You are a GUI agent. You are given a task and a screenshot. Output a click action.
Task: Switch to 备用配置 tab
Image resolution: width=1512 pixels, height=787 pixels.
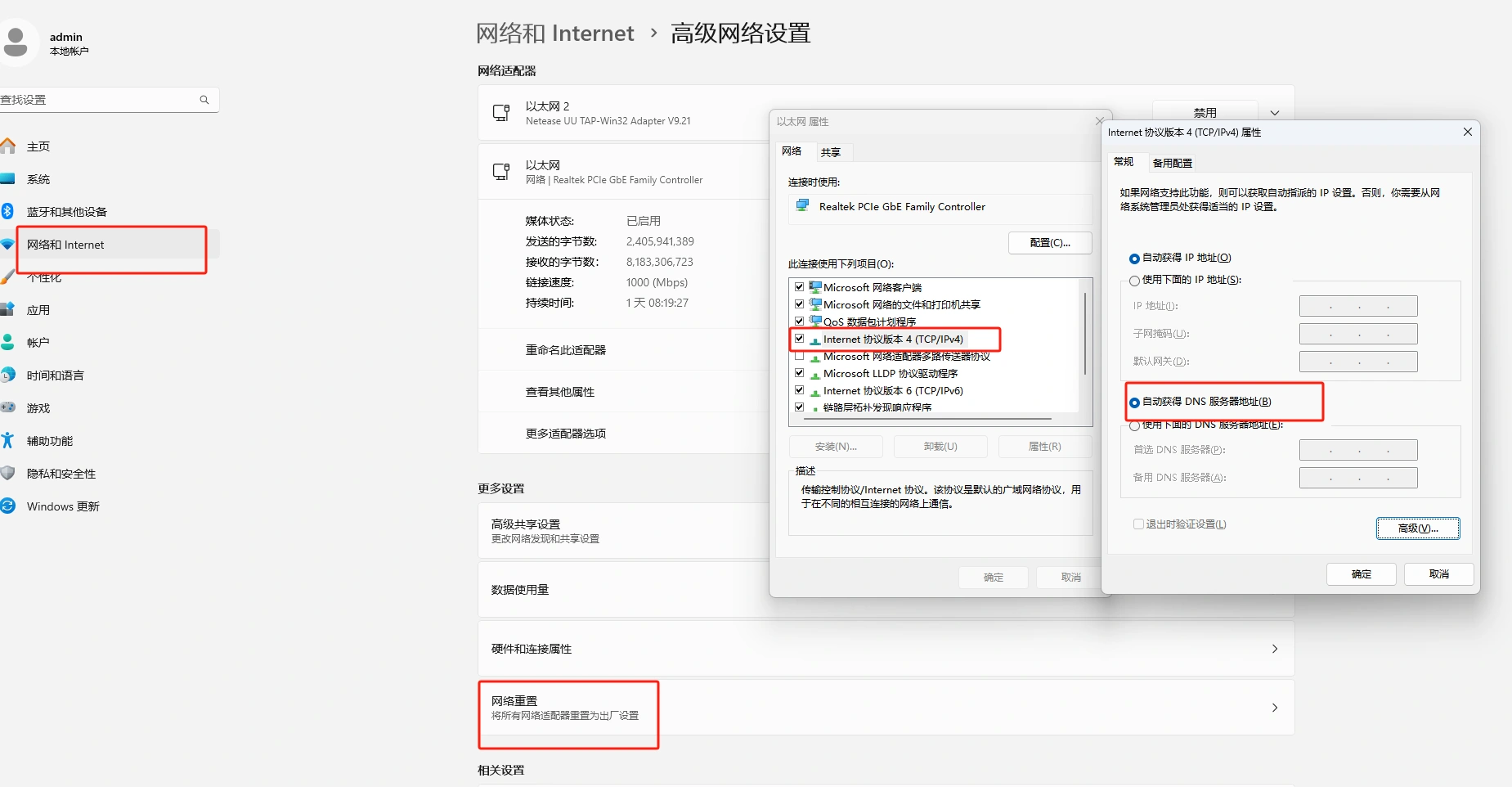point(1173,163)
